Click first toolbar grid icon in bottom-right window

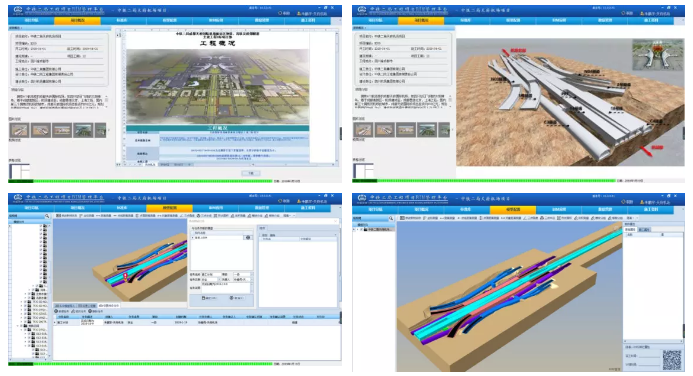click(x=402, y=218)
